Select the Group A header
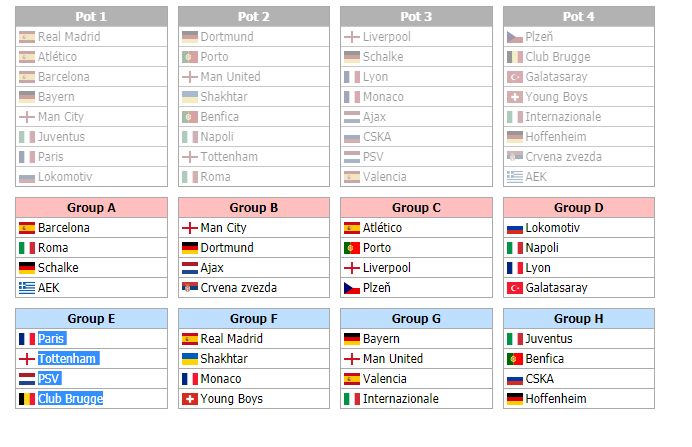The height and width of the screenshot is (447, 692). pos(91,207)
